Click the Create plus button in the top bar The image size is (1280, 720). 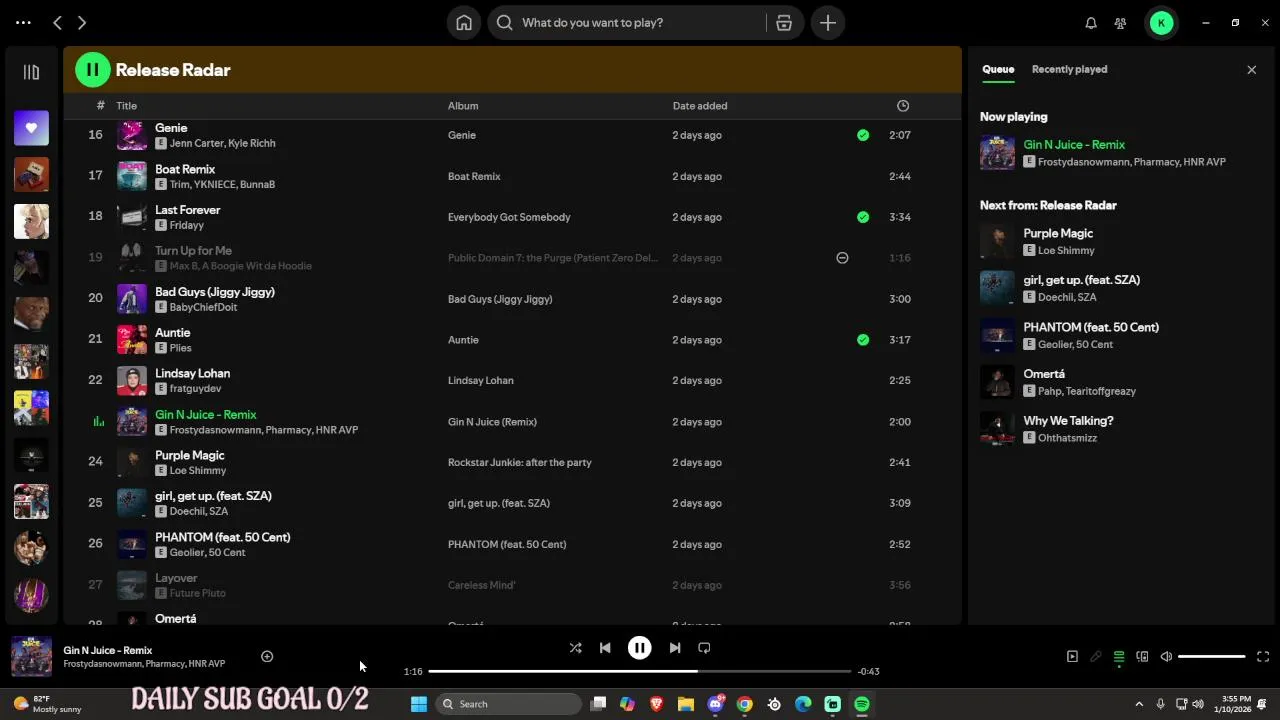tap(828, 23)
